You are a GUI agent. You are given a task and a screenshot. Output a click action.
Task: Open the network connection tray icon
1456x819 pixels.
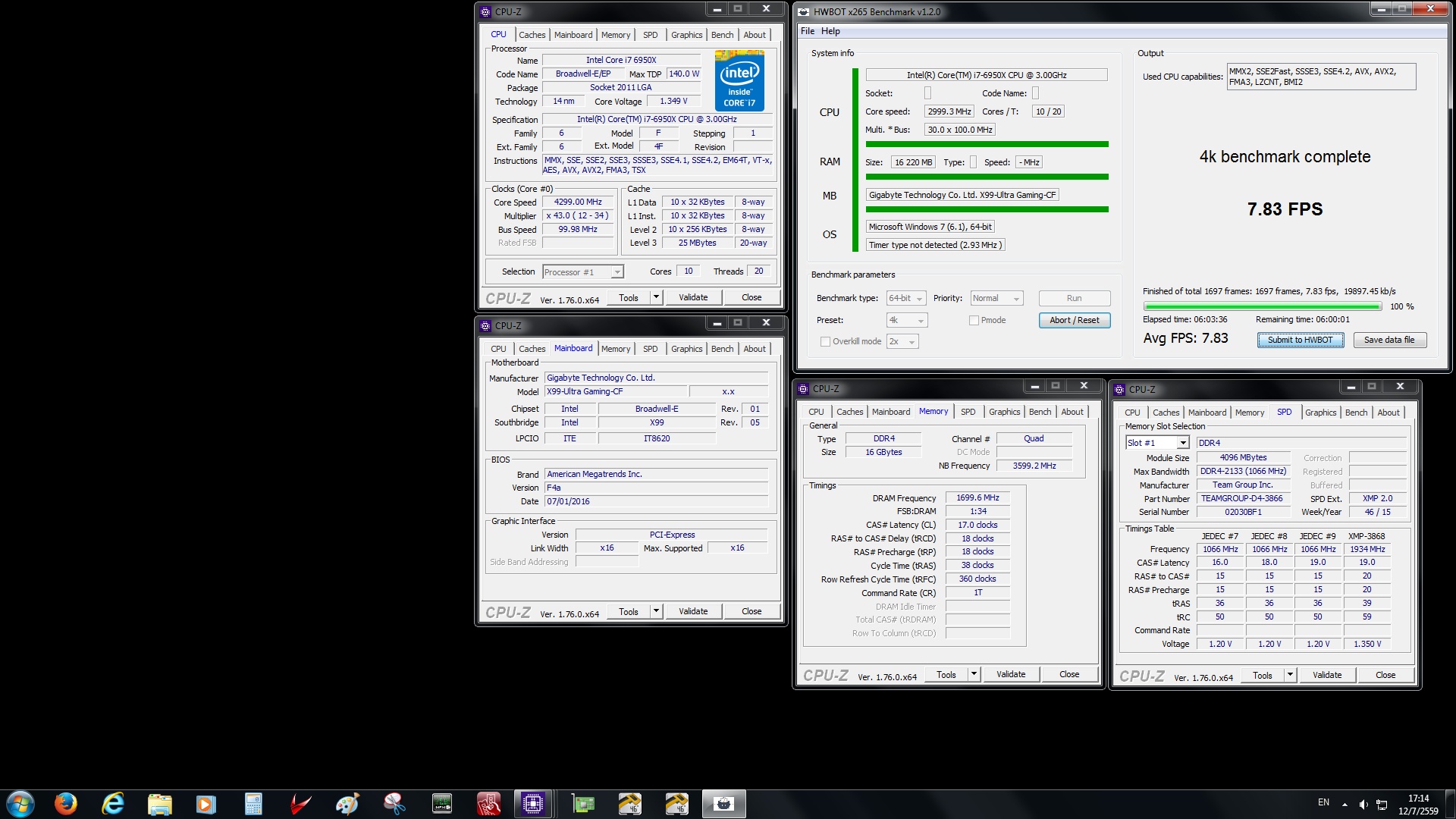point(1382,805)
